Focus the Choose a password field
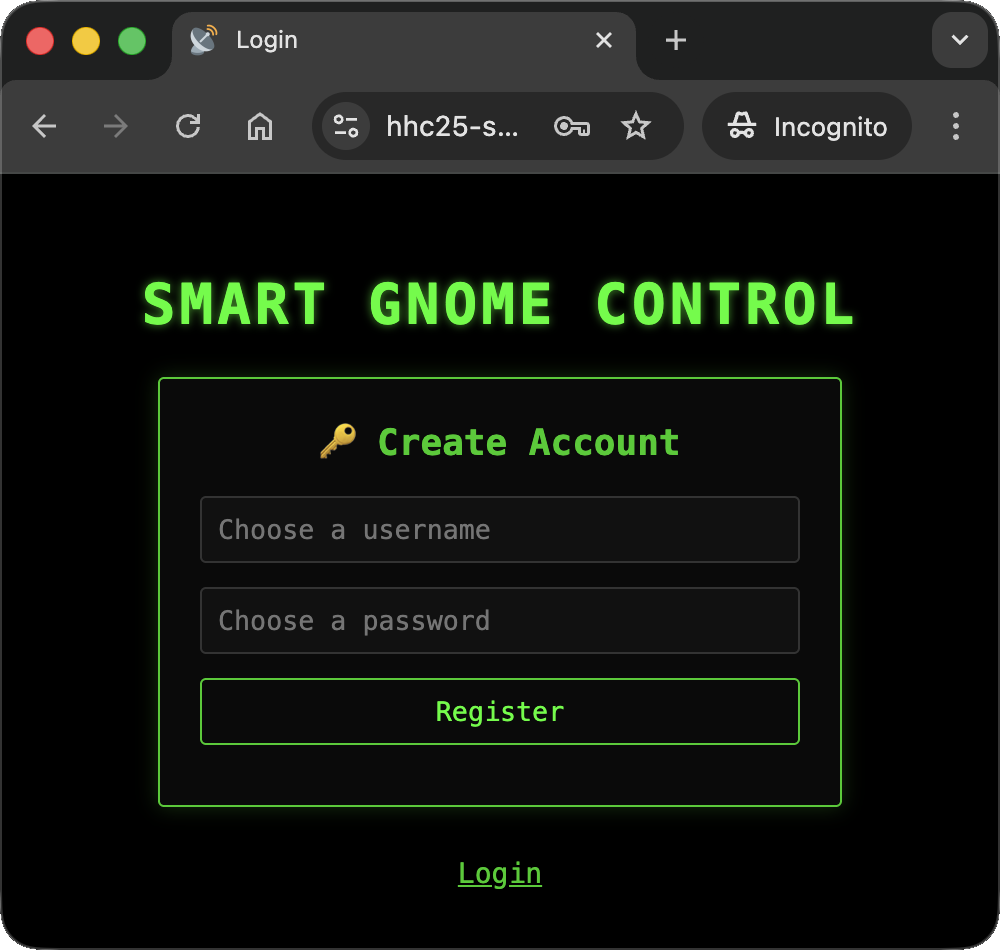This screenshot has width=1000, height=950. click(x=499, y=620)
